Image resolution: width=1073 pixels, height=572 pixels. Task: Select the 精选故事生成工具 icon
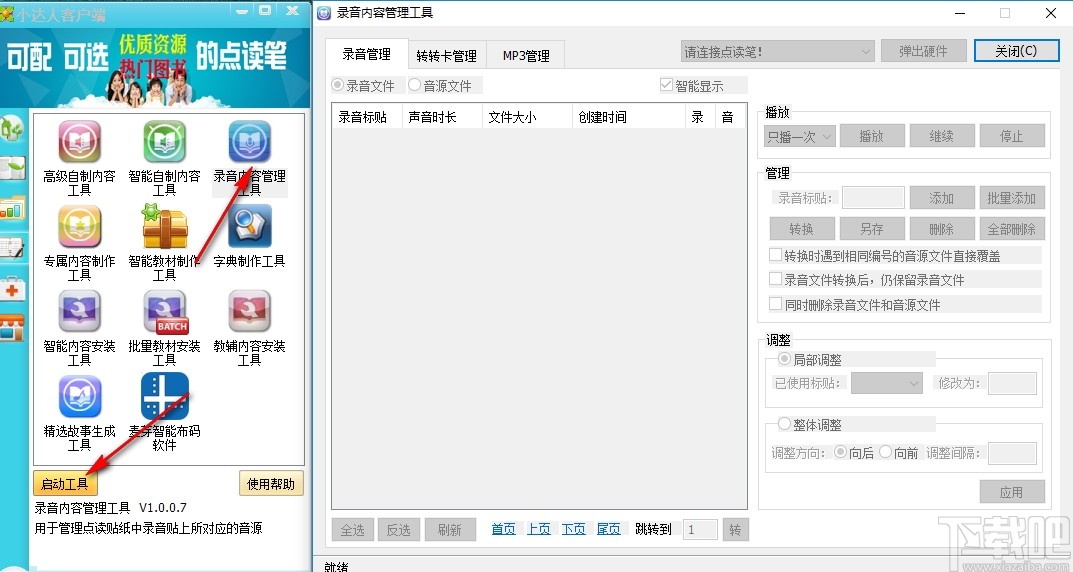(79, 396)
